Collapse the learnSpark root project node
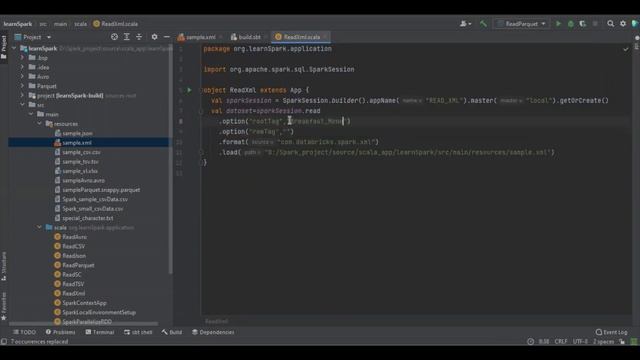The image size is (640, 360). [x=14, y=49]
